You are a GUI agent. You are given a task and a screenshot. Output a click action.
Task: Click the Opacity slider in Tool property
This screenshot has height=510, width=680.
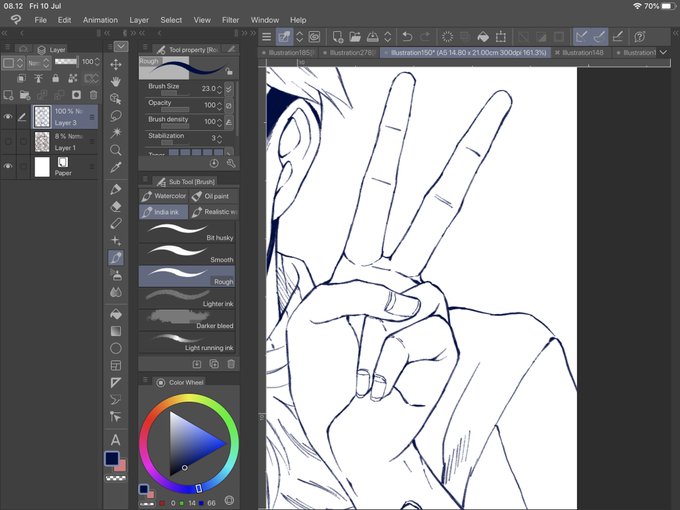tap(175, 110)
